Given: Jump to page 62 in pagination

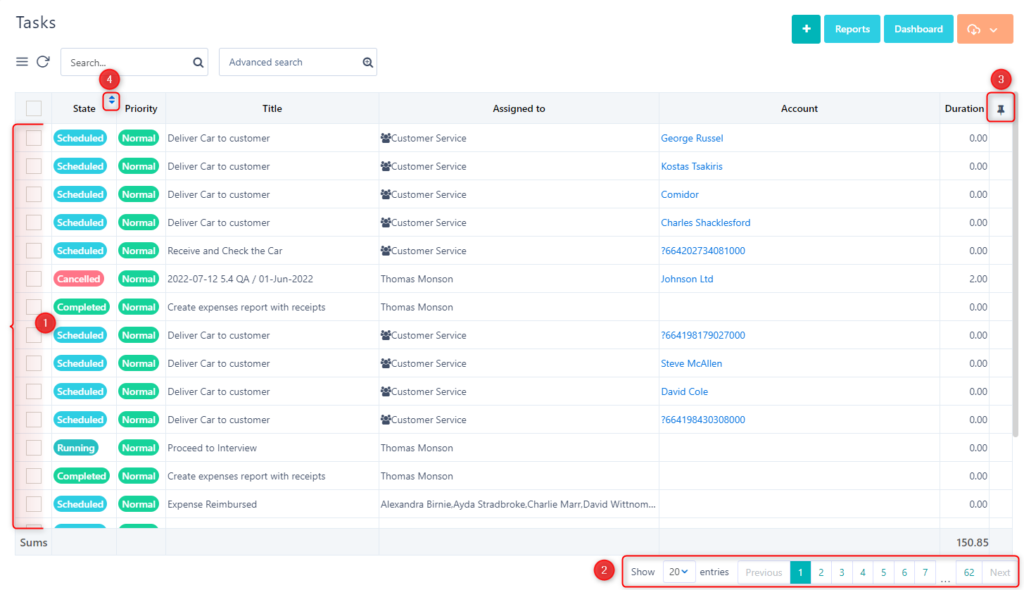Looking at the screenshot, I should tap(968, 571).
